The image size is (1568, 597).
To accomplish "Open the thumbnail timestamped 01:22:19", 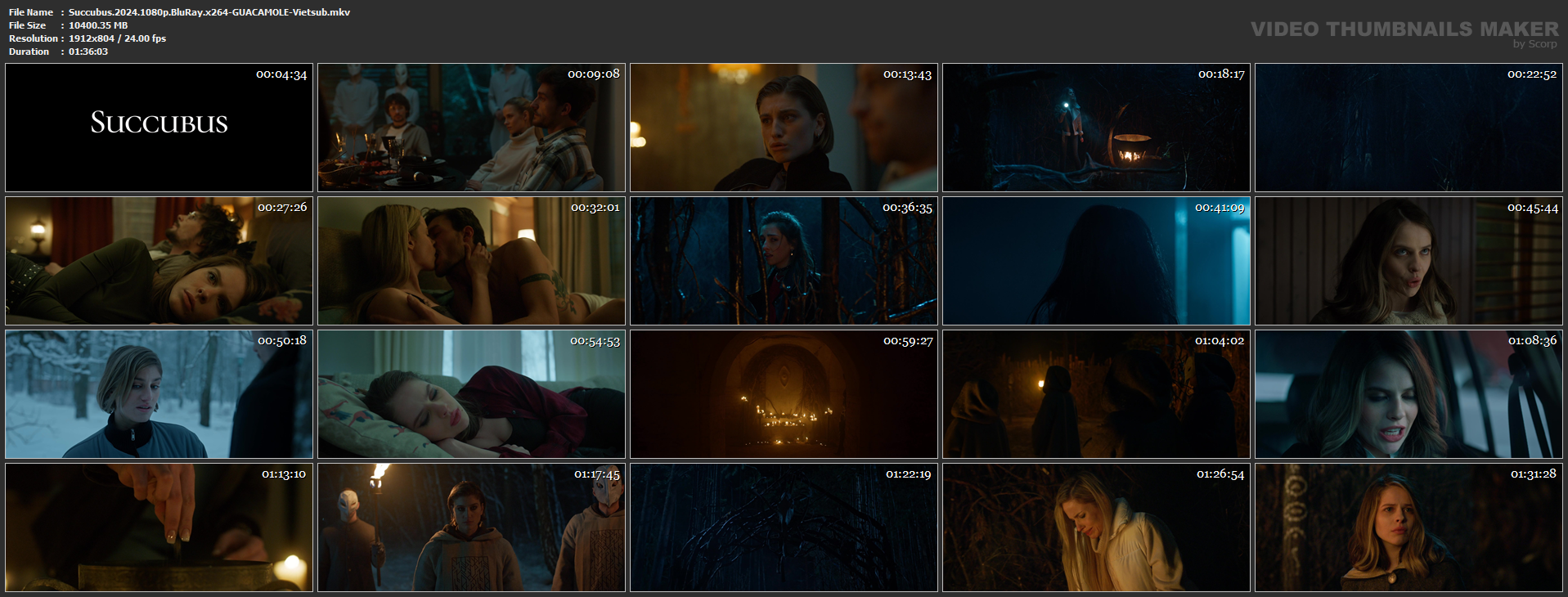I will tap(784, 527).
